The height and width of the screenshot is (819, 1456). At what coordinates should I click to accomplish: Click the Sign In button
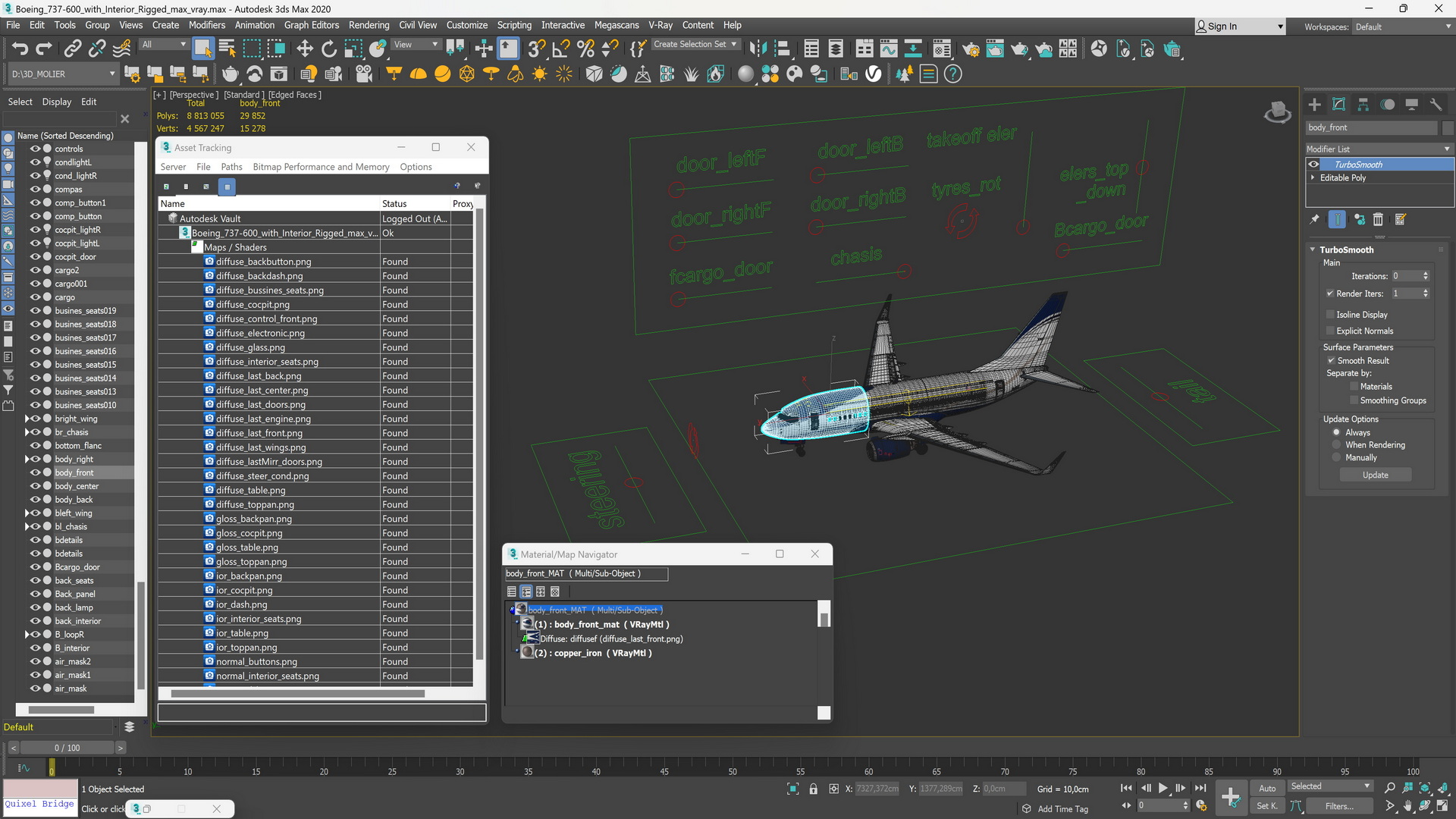pyautogui.click(x=1239, y=27)
